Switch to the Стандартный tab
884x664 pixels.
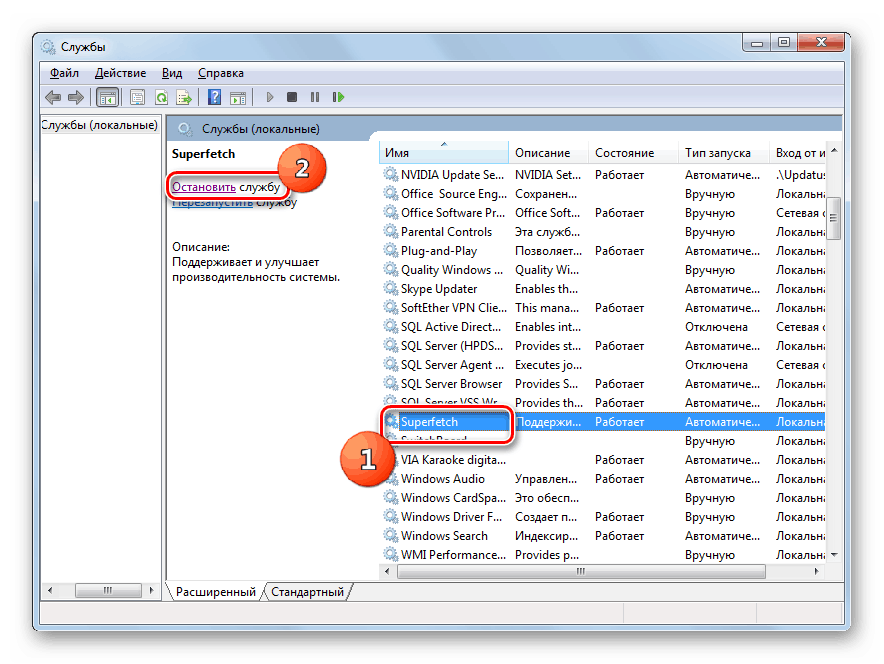click(307, 591)
